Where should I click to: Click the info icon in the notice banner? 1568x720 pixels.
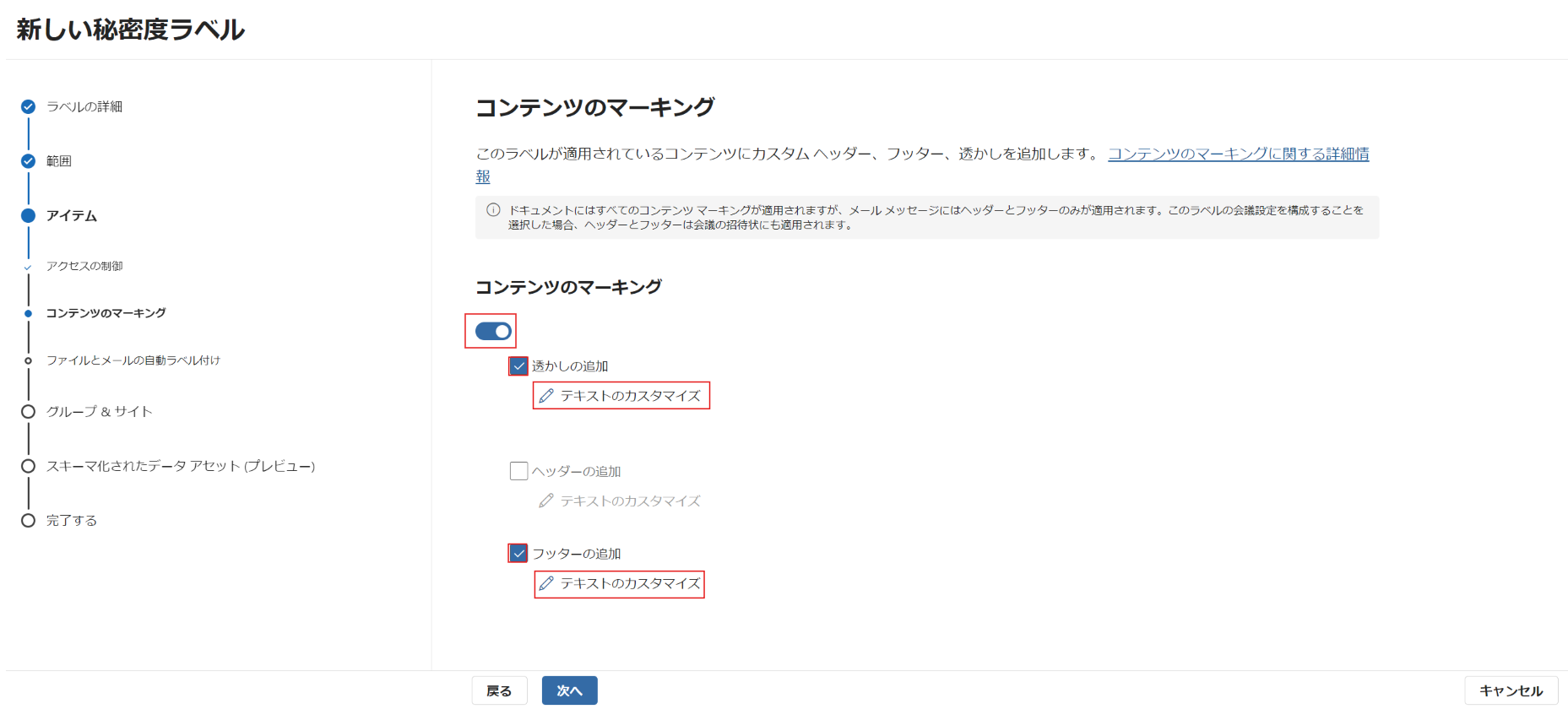click(x=493, y=210)
